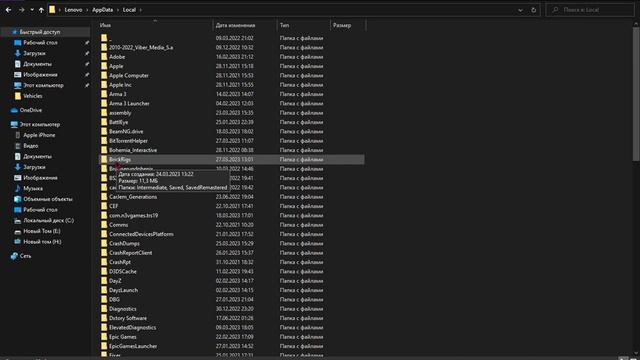Sort by the Имя column header
The width and height of the screenshot is (640, 360).
click(105, 25)
